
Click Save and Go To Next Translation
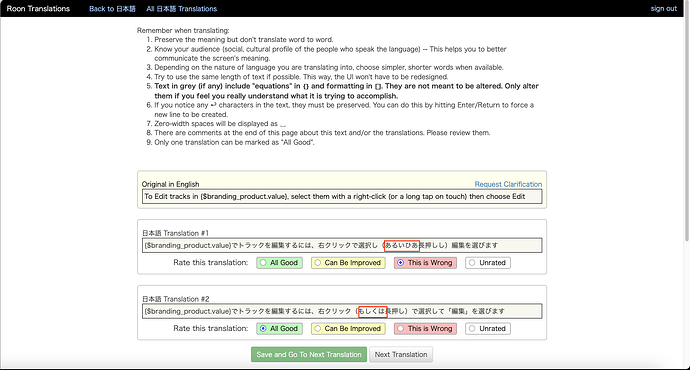click(309, 355)
